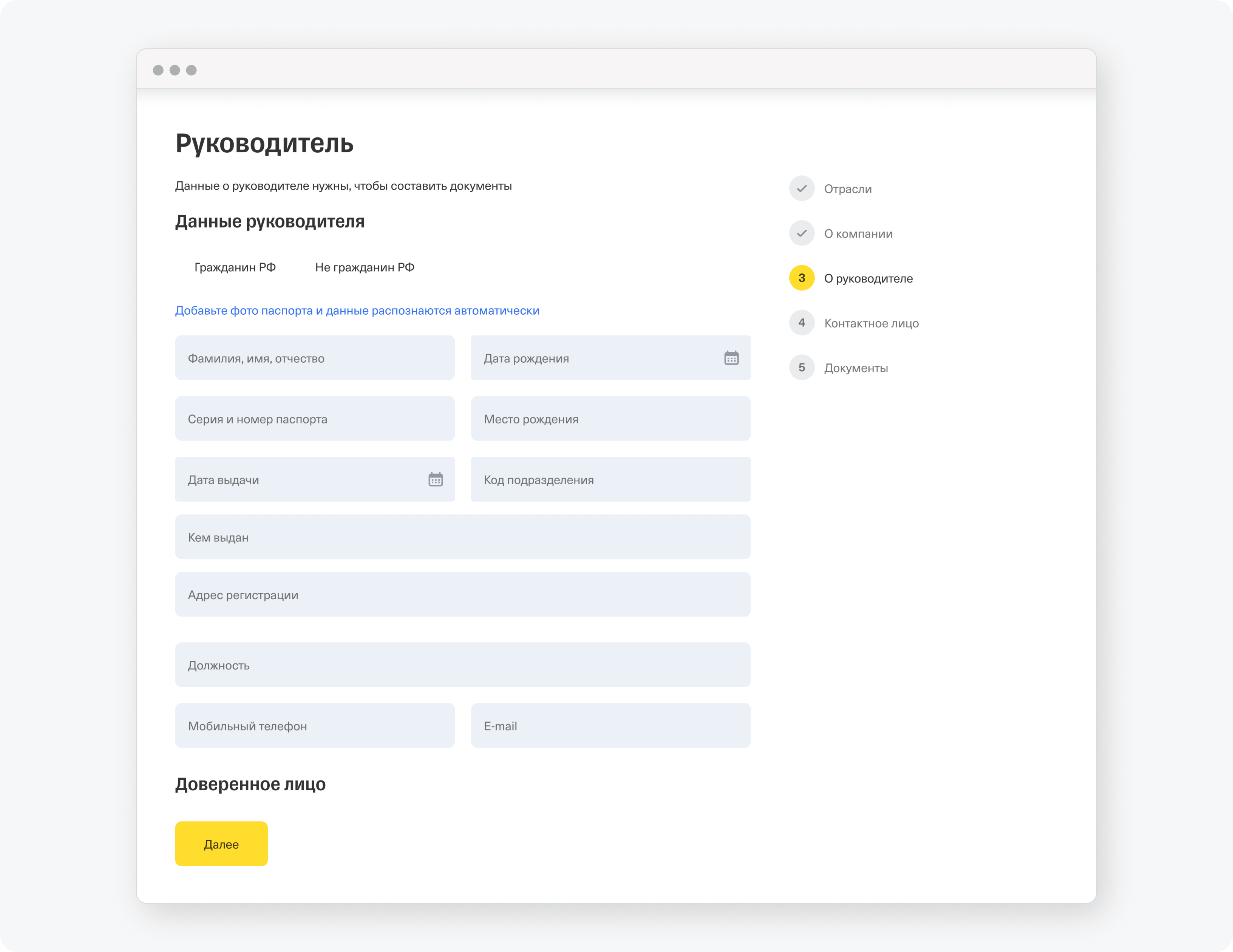Screen dimensions: 1233x952
Task: Click the yellow step 3 circle
Action: coord(802,278)
